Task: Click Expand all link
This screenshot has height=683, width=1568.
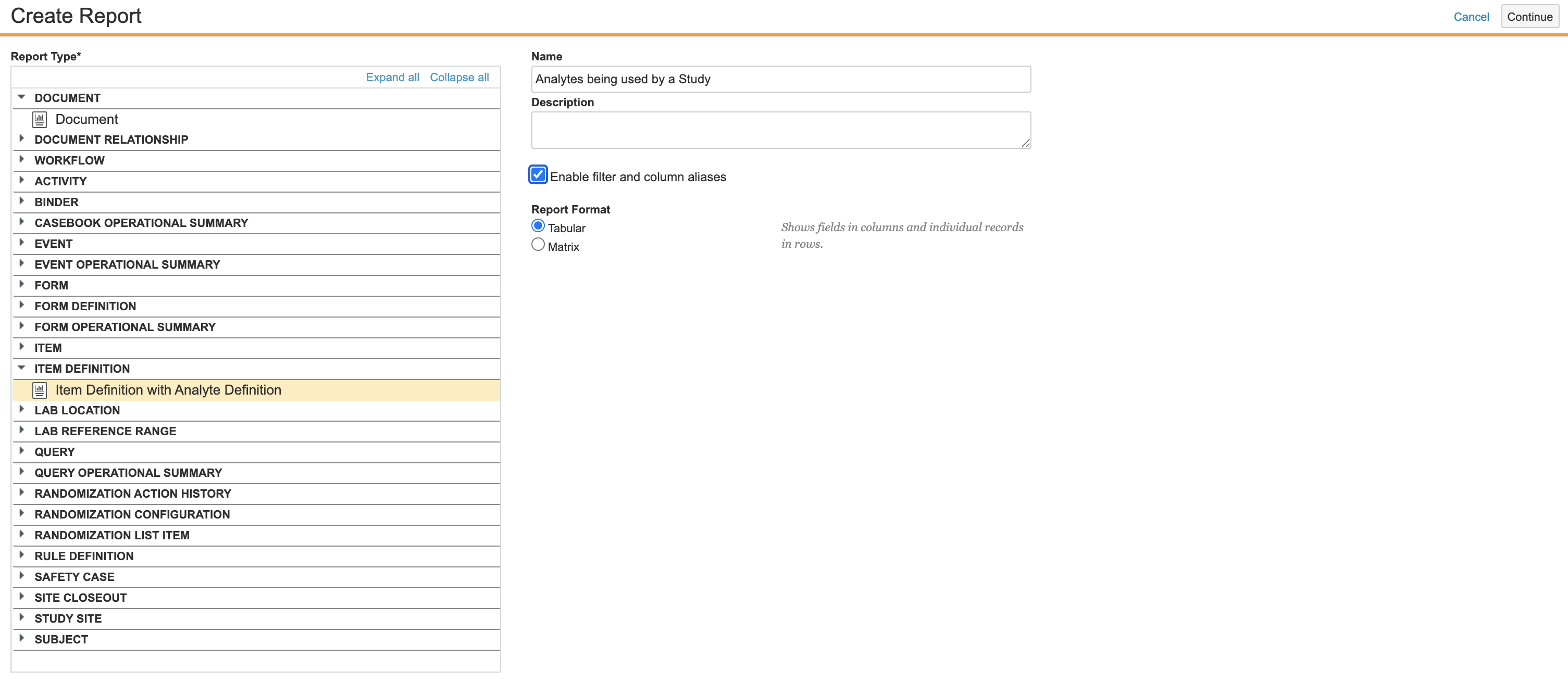Action: 392,77
